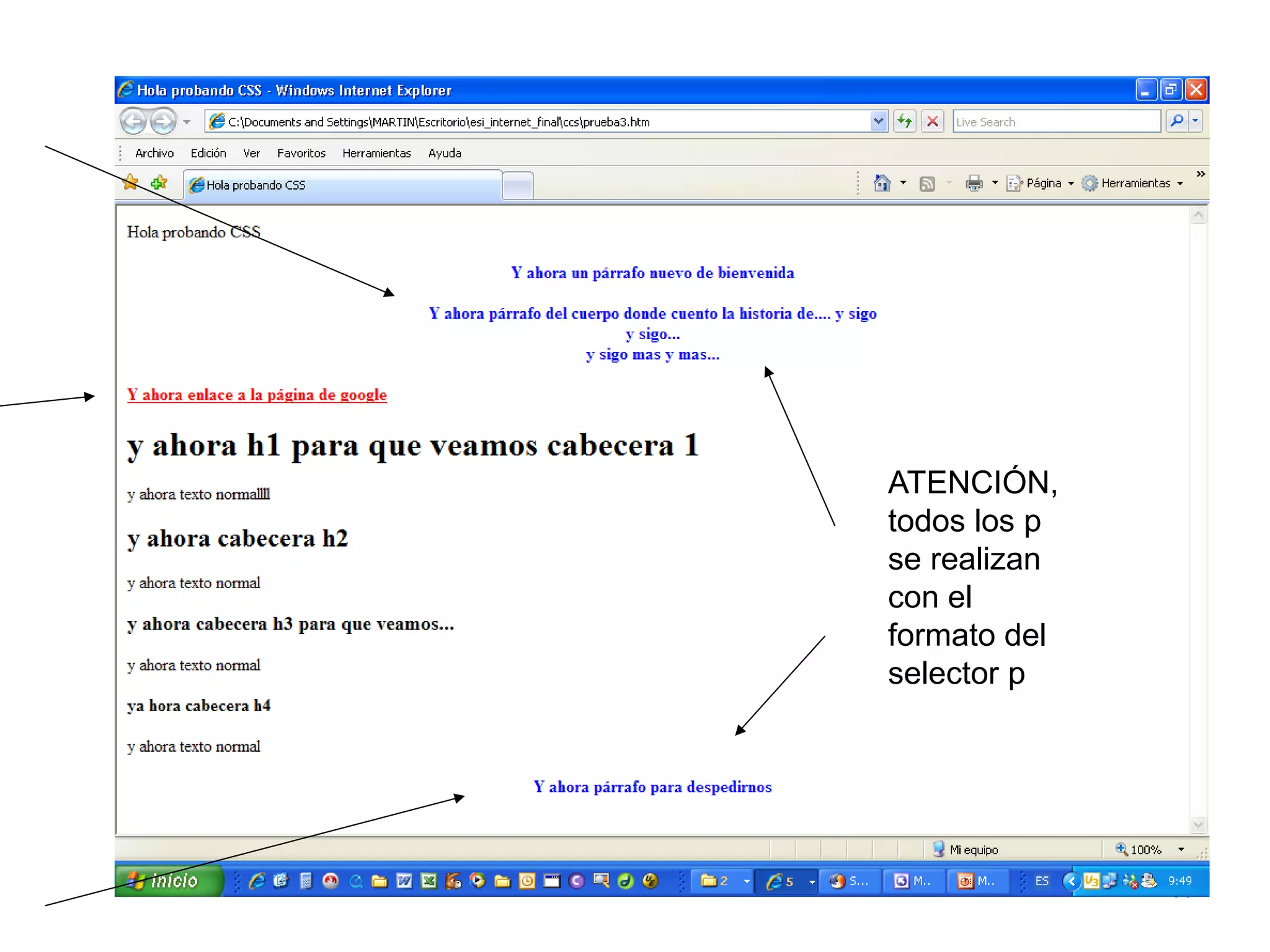This screenshot has width=1270, height=952.
Task: Launch Microsoft Excel from quick launch
Action: (x=429, y=881)
